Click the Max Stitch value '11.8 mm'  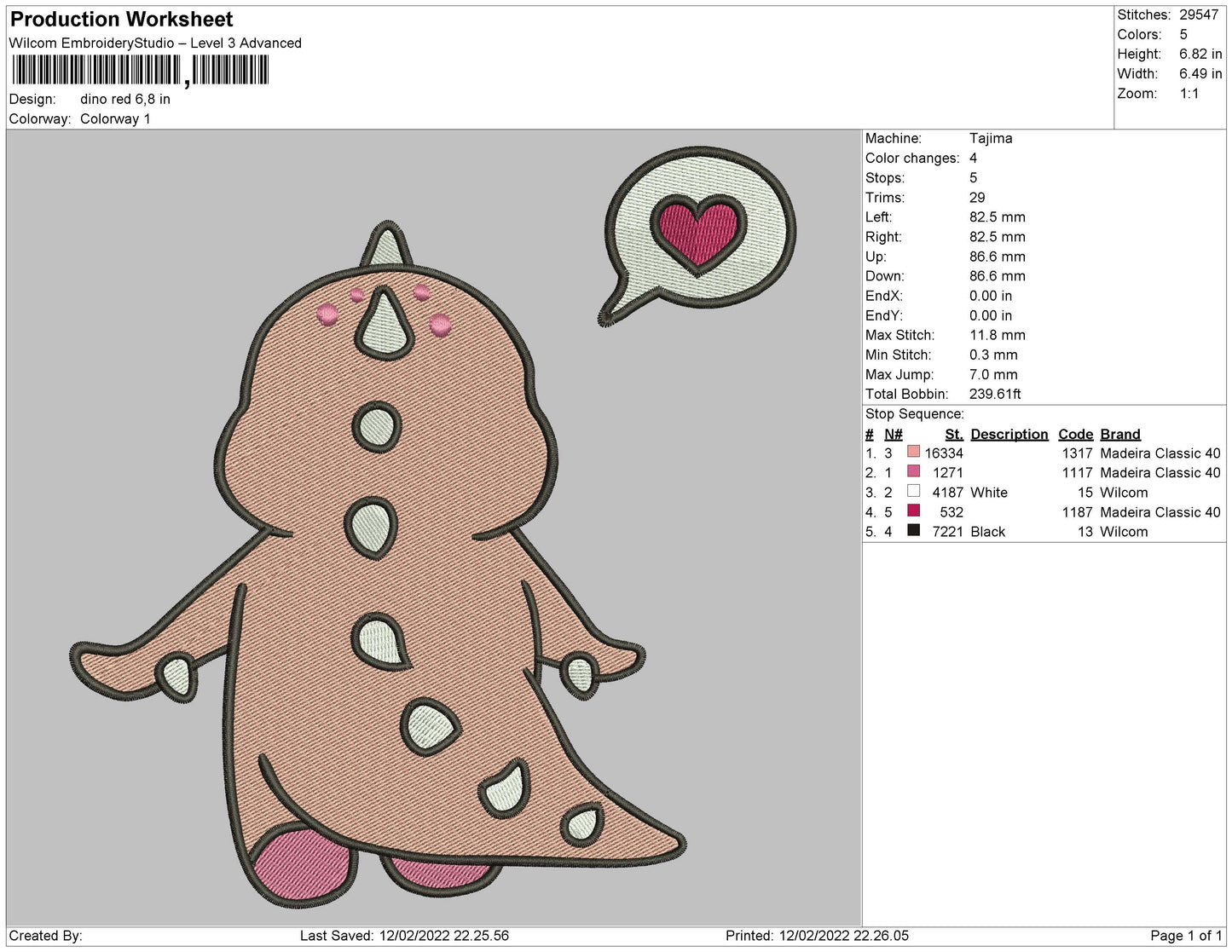click(x=998, y=335)
